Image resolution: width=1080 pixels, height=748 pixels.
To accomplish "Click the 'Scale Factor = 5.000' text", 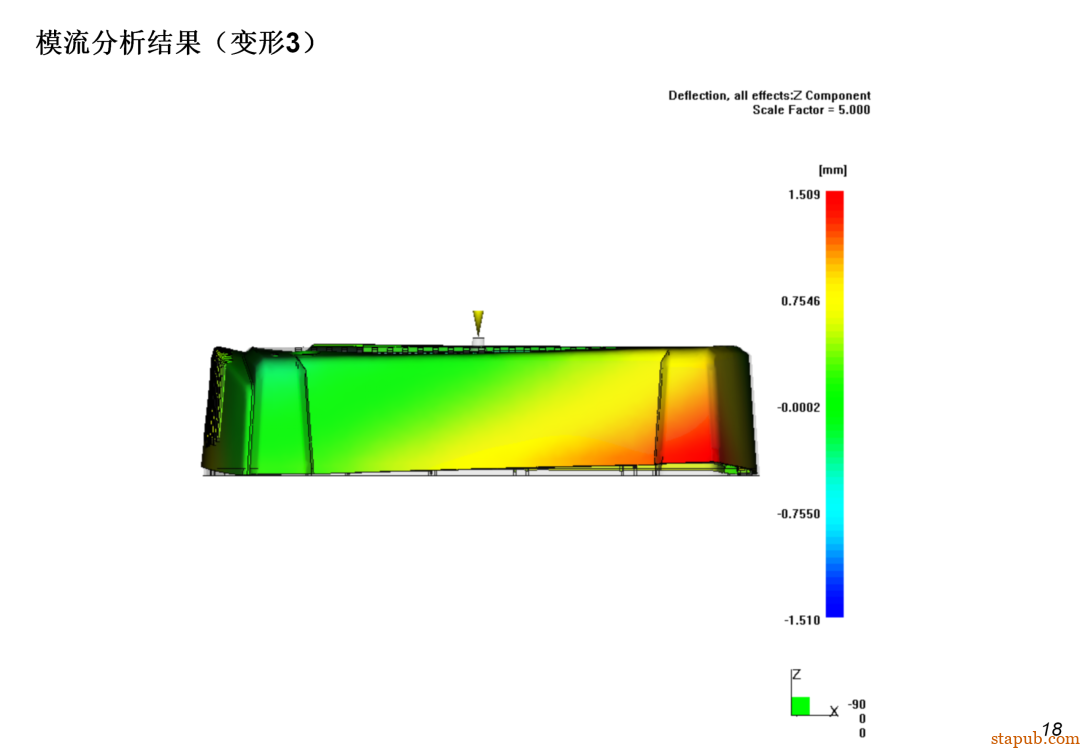I will coord(811,110).
